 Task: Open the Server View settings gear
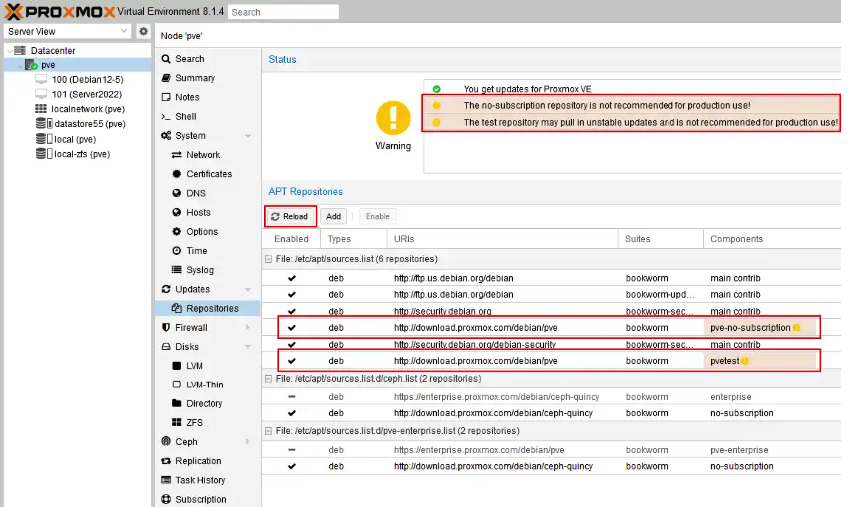point(143,31)
